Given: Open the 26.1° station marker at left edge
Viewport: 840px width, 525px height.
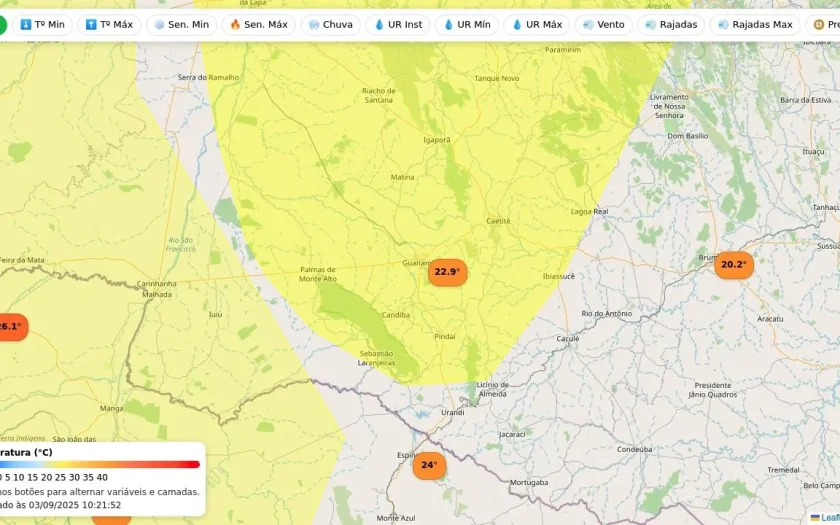Looking at the screenshot, I should [12, 327].
